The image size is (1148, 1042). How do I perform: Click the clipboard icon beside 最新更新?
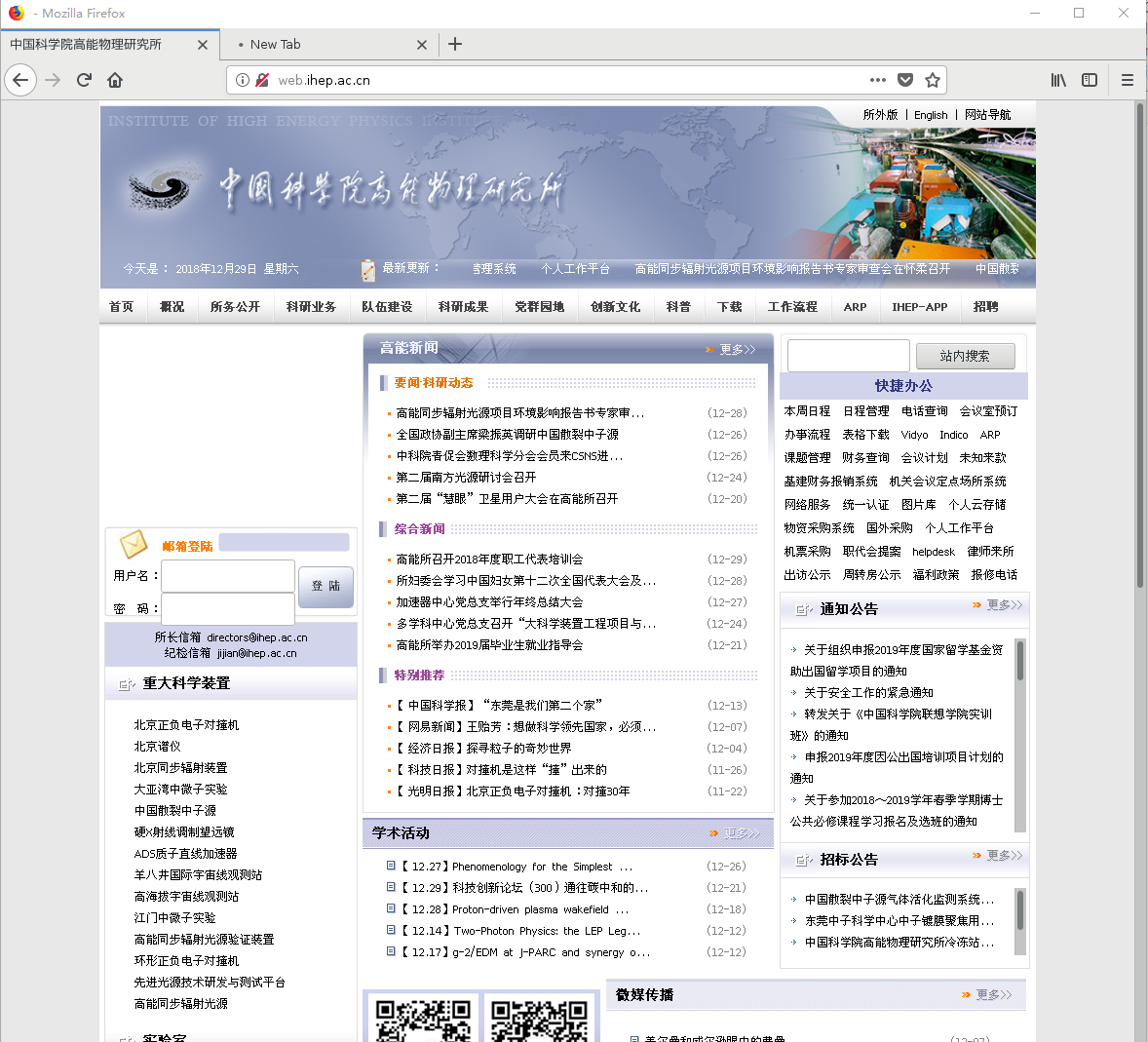[368, 269]
